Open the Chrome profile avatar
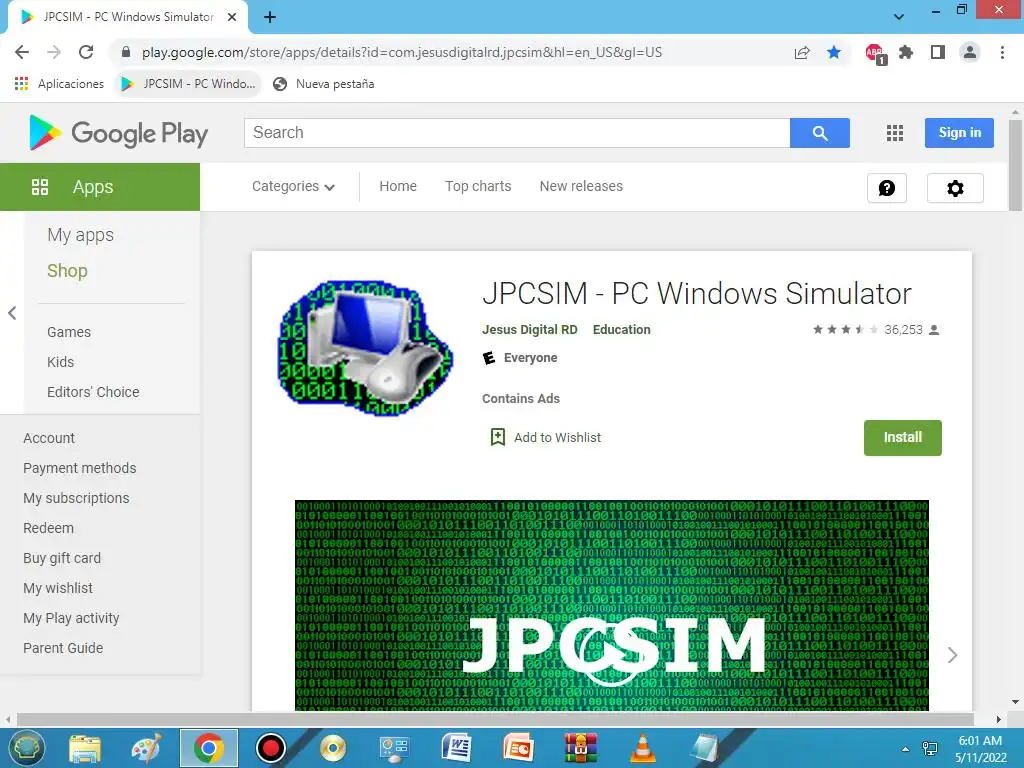The width and height of the screenshot is (1024, 768). click(970, 52)
